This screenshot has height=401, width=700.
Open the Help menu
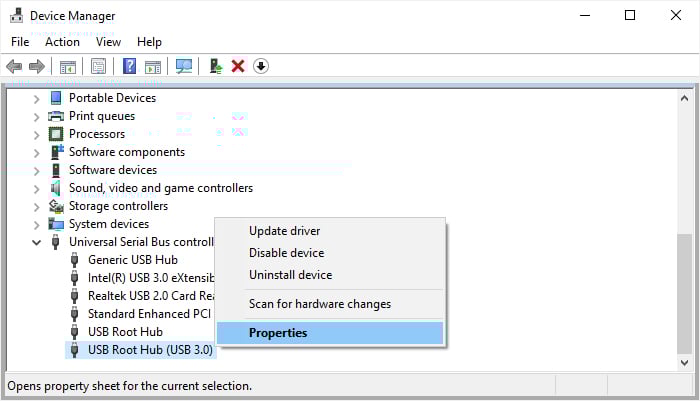point(149,42)
